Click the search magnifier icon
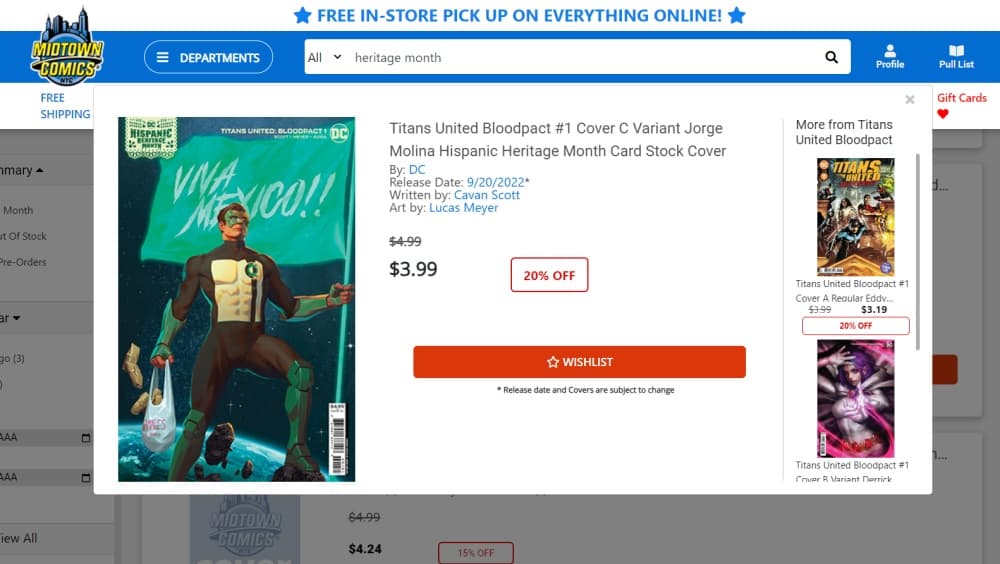Viewport: 1000px width, 564px height. point(831,57)
